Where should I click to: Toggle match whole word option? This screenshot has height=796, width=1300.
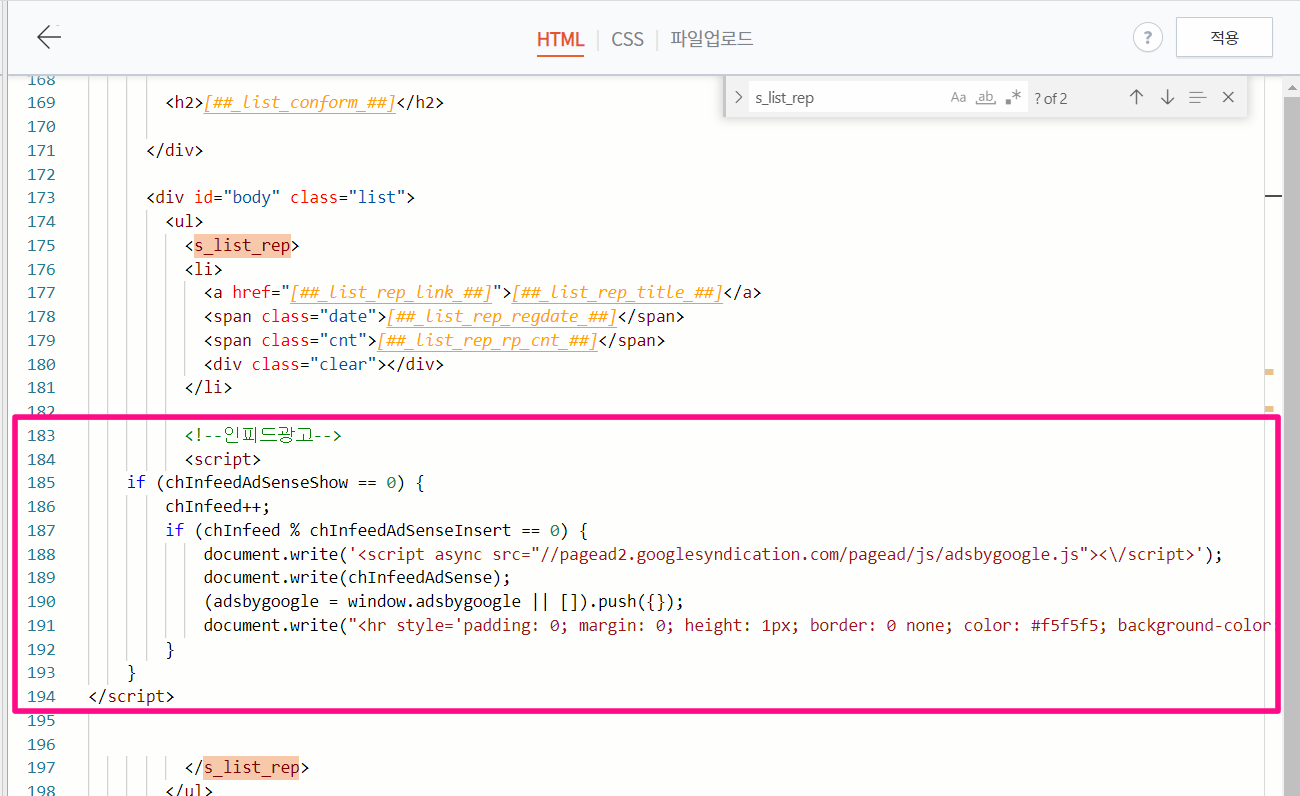pyautogui.click(x=986, y=97)
